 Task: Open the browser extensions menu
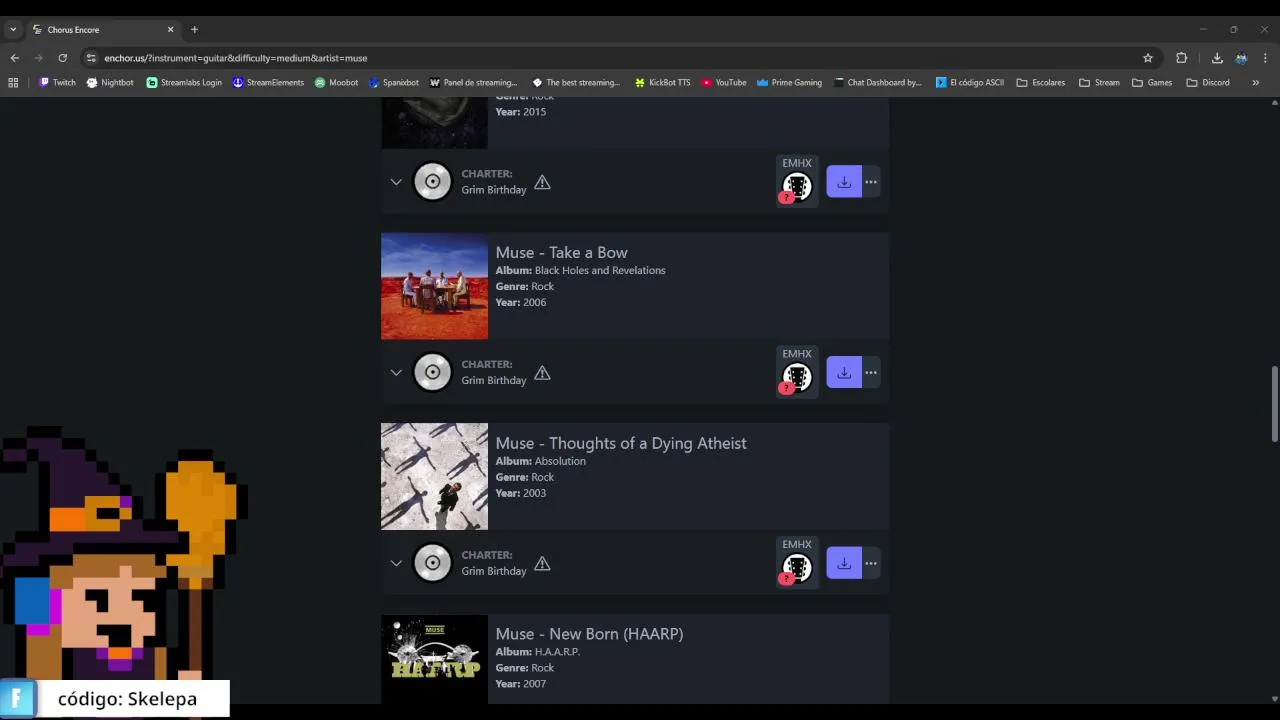(x=1181, y=58)
